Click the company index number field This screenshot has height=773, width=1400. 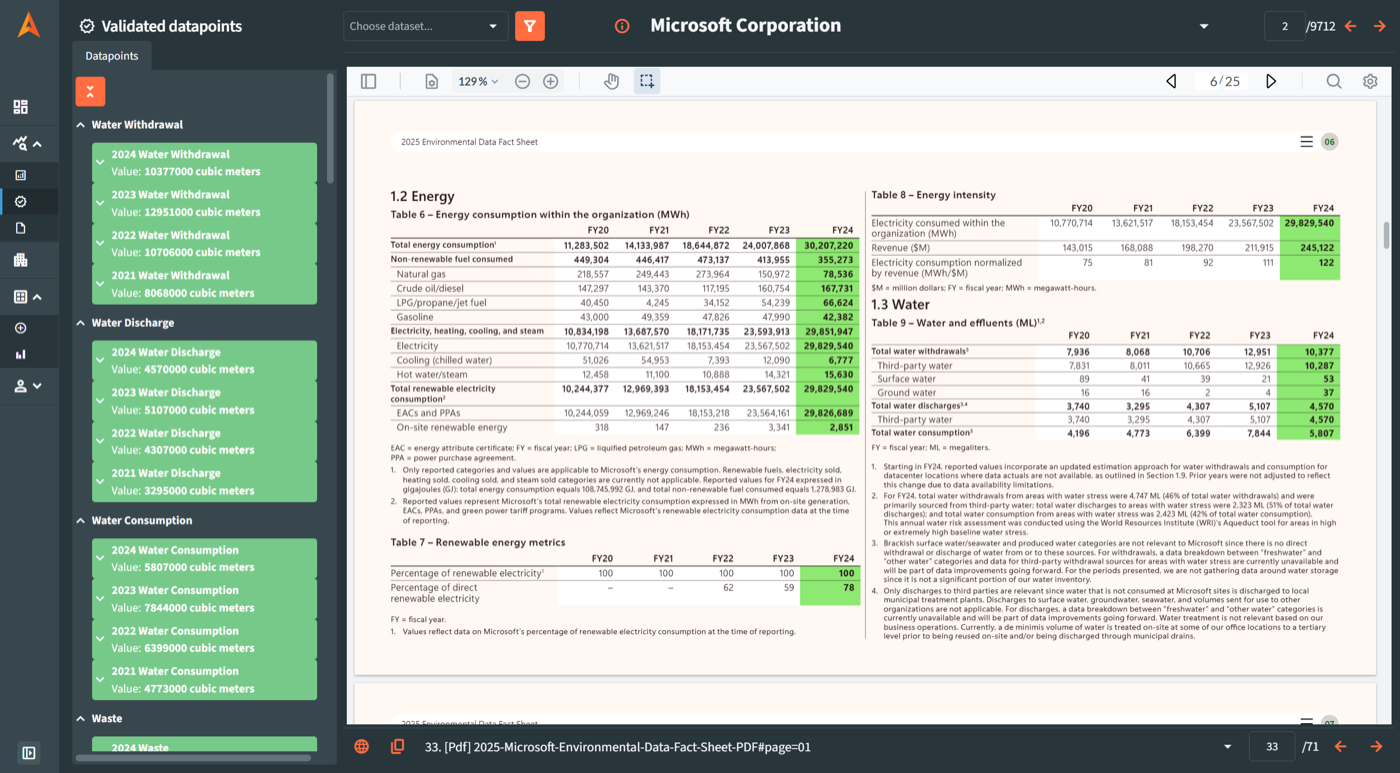[1285, 26]
